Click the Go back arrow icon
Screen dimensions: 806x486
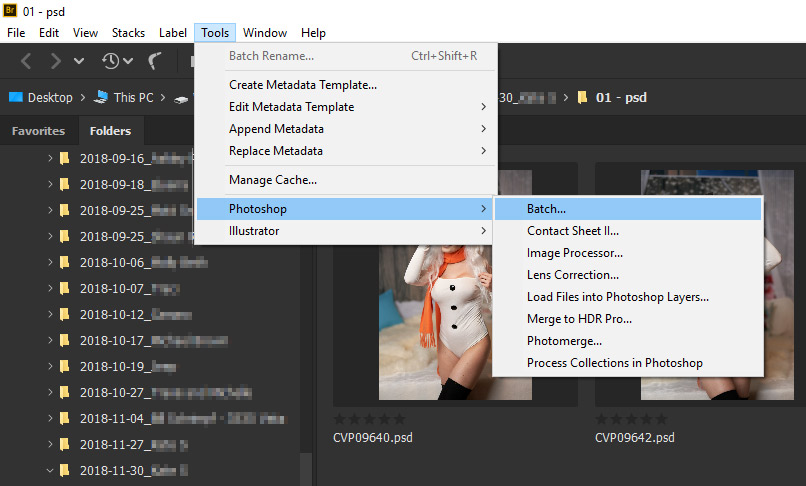tap(26, 61)
